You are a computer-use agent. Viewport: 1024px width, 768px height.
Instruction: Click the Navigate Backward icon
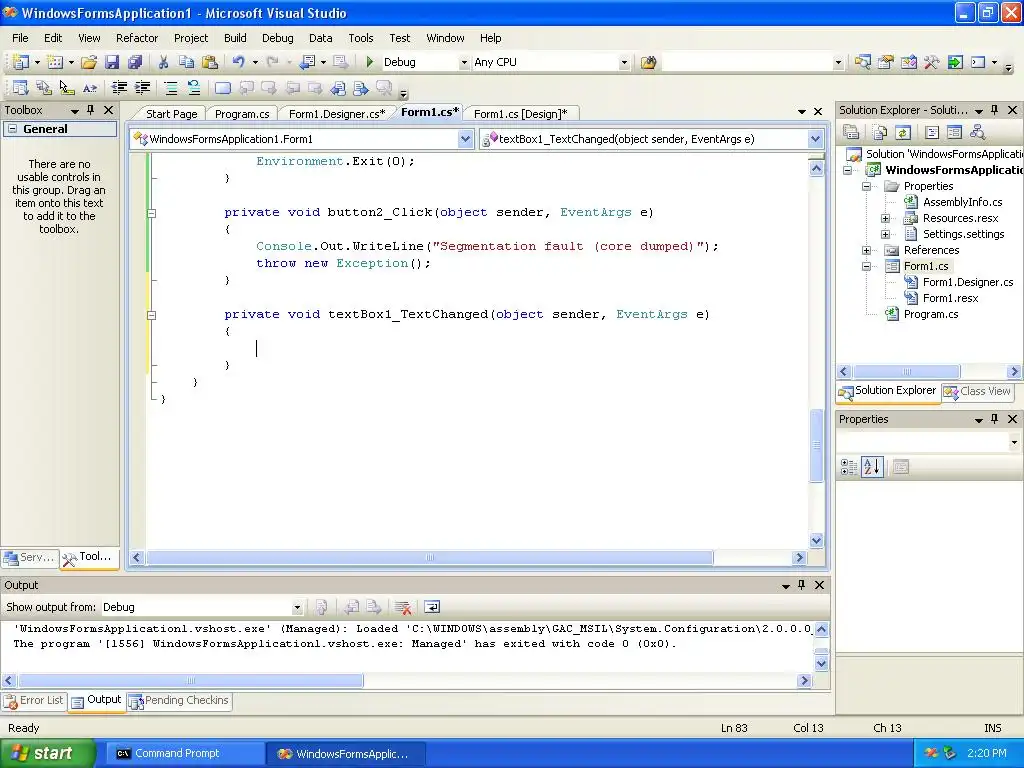[x=307, y=62]
